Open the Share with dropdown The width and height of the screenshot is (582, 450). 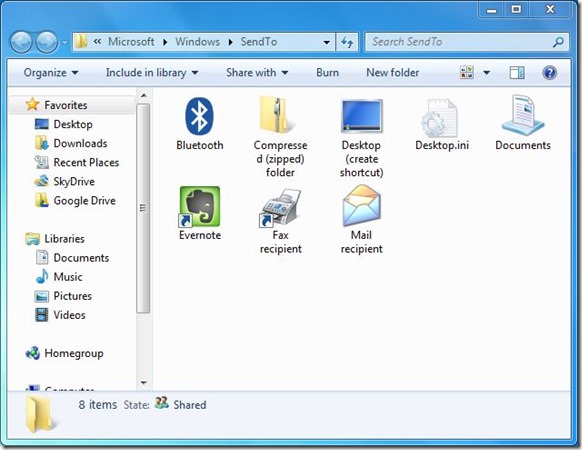pos(257,72)
